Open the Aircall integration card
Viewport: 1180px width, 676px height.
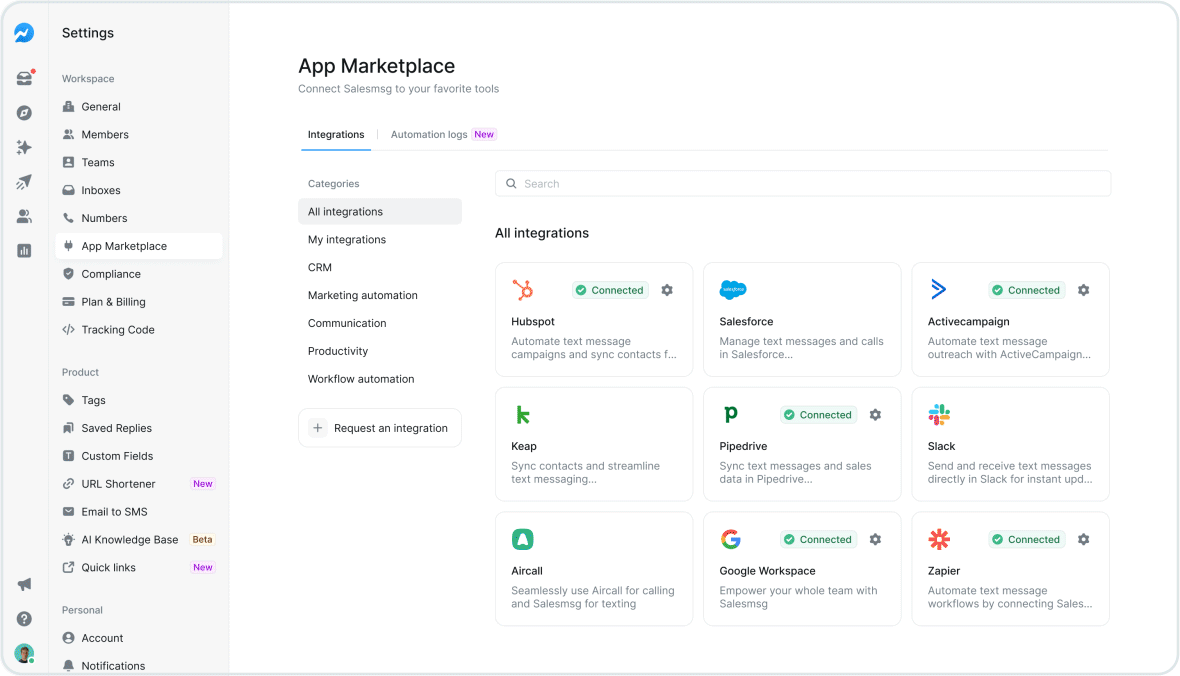594,569
